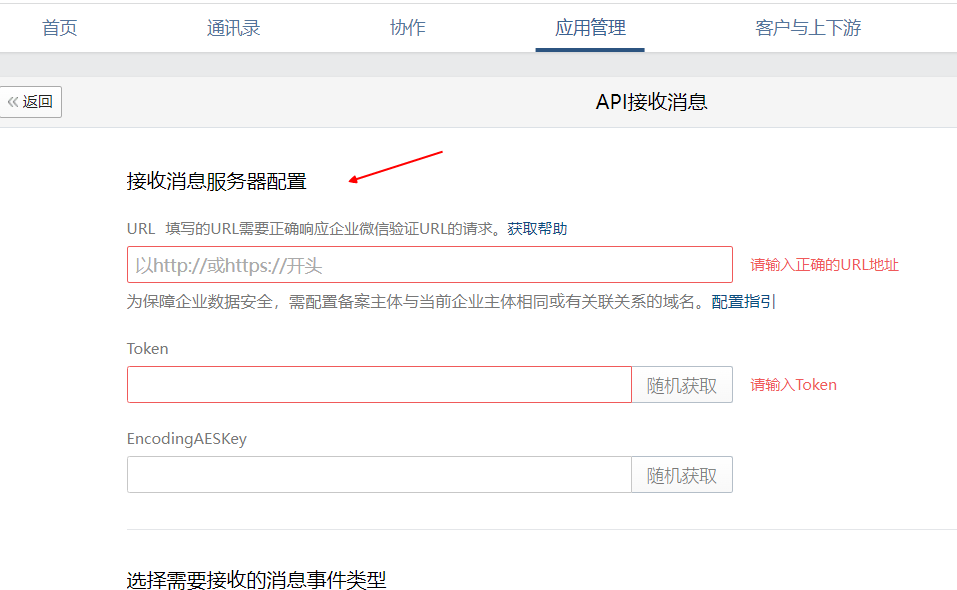
Task: Click 随机获取 next to EncodingAESKey
Action: 682,475
